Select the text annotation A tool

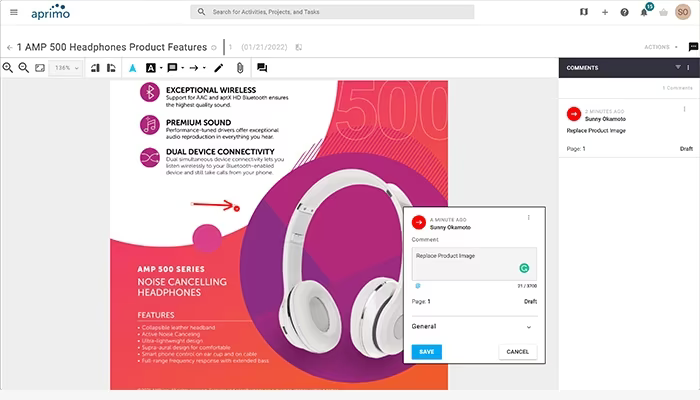[x=150, y=68]
